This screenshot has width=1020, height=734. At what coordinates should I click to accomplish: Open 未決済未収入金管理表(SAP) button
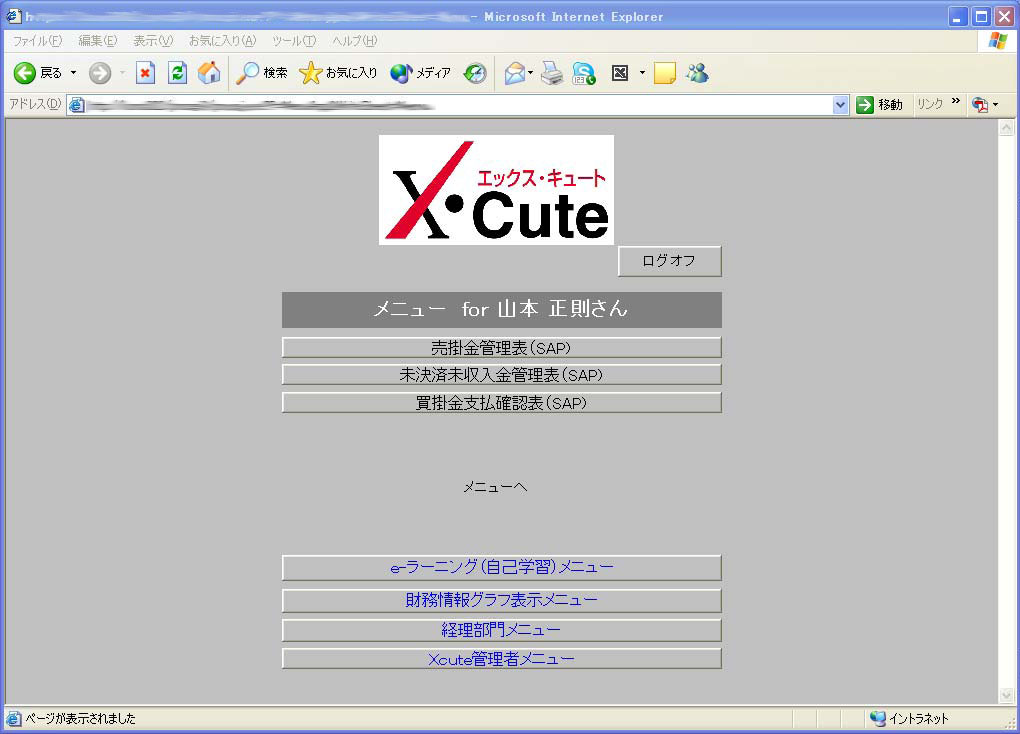502,375
